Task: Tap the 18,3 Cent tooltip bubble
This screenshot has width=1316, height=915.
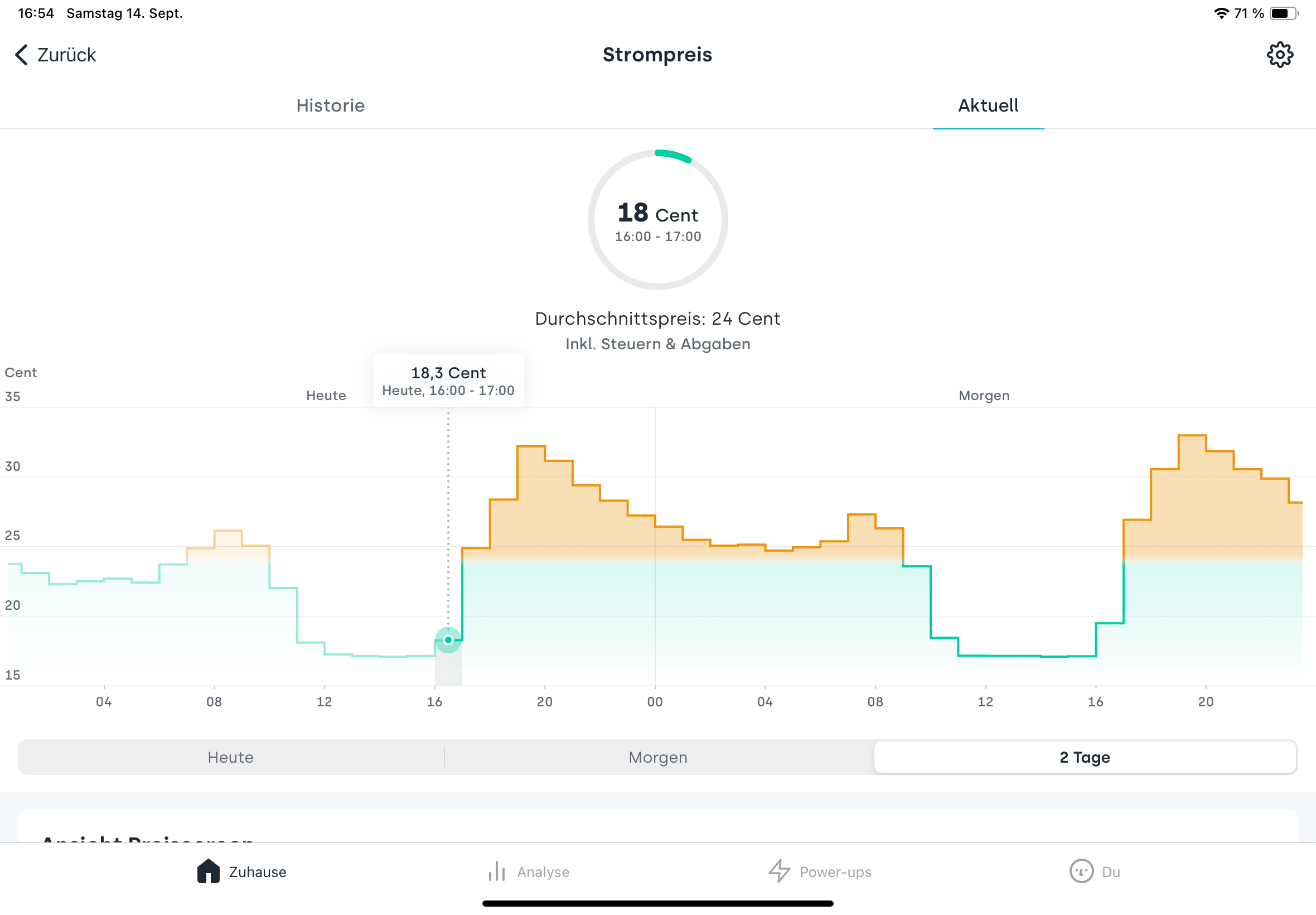Action: 448,381
